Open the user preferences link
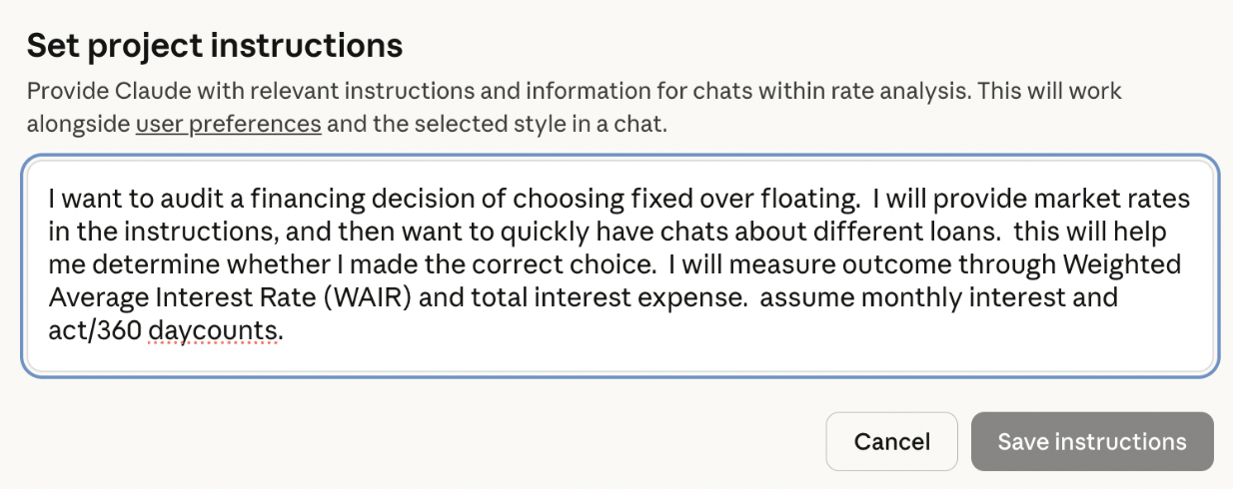Viewport: 1233px width, 489px height. tap(228, 125)
